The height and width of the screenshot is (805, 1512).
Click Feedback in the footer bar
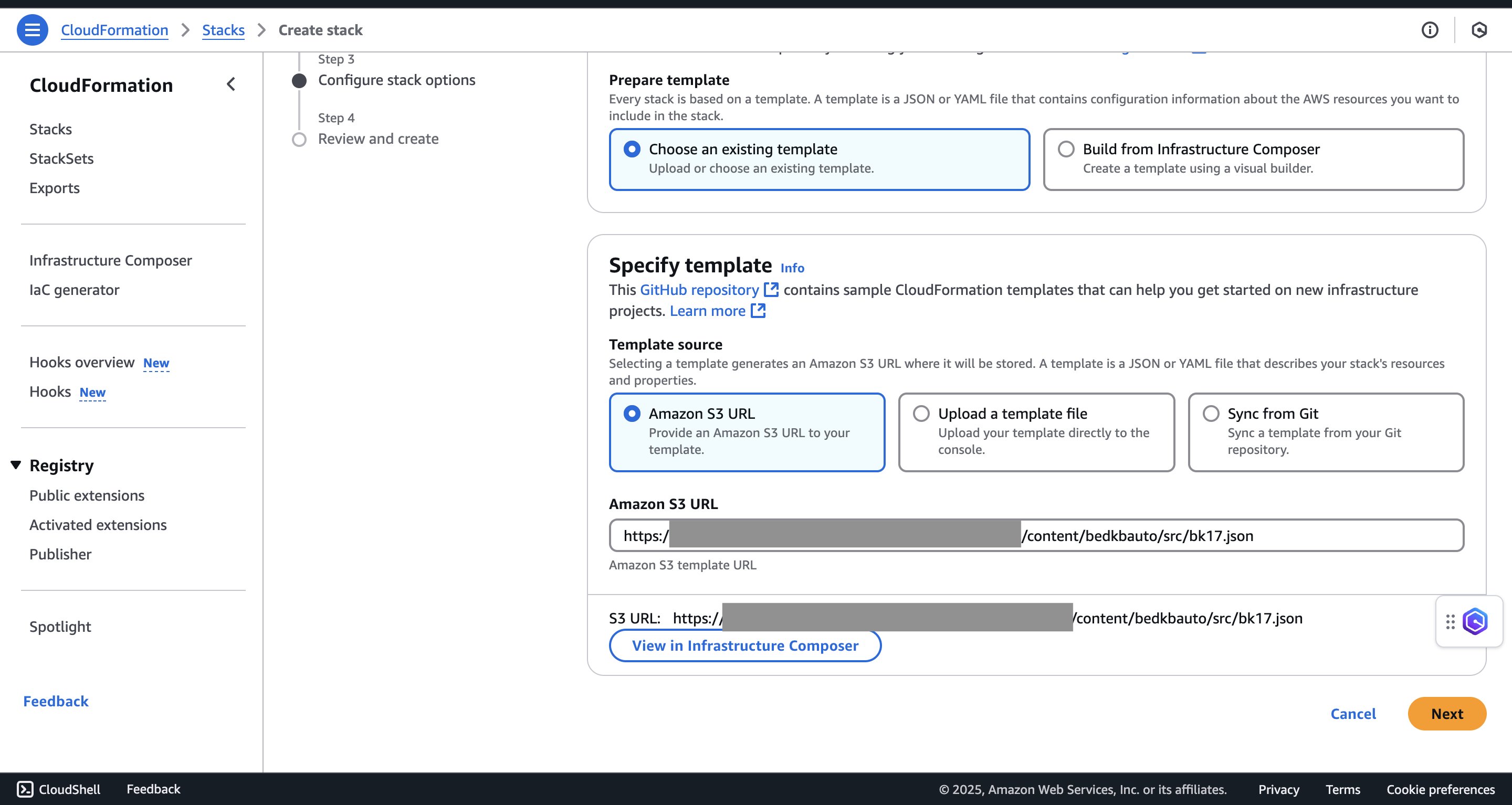[153, 789]
